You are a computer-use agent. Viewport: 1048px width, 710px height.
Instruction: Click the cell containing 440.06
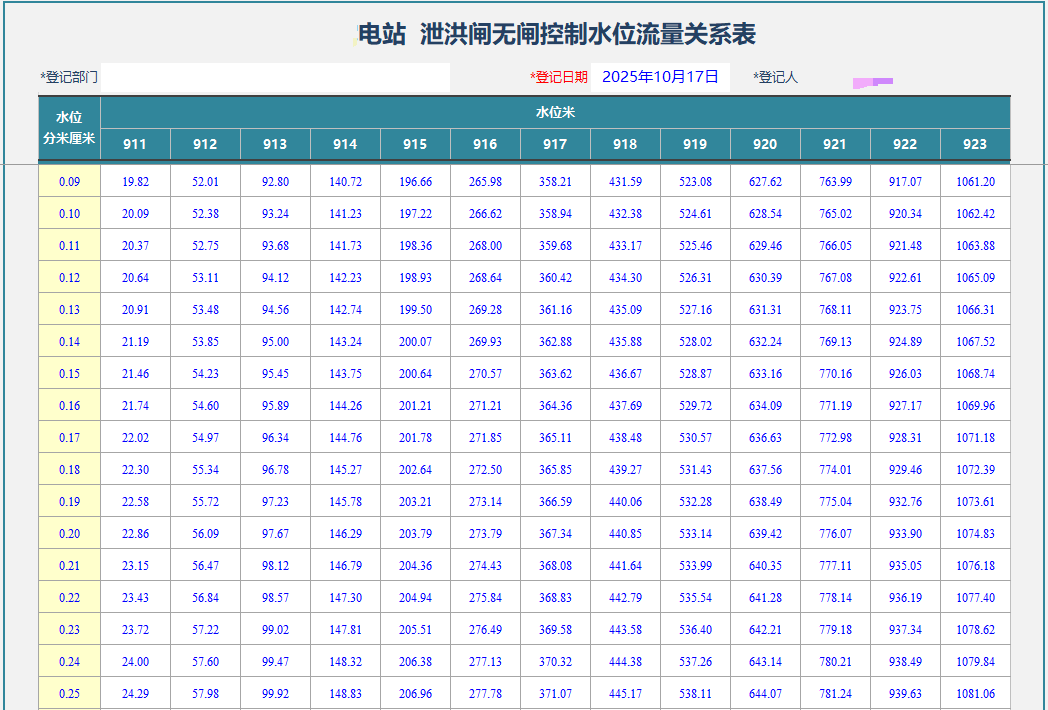pos(625,502)
